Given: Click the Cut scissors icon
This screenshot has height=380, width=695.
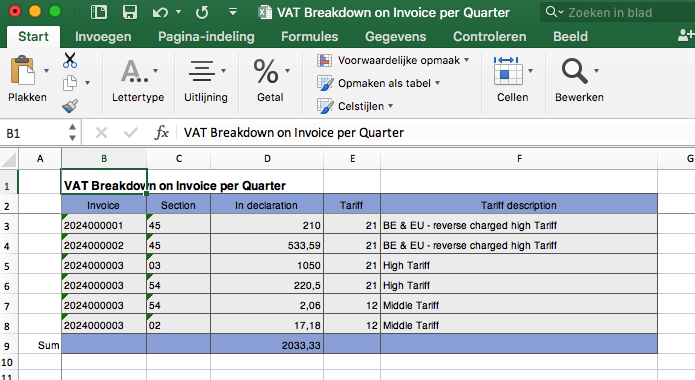Looking at the screenshot, I should tap(70, 60).
